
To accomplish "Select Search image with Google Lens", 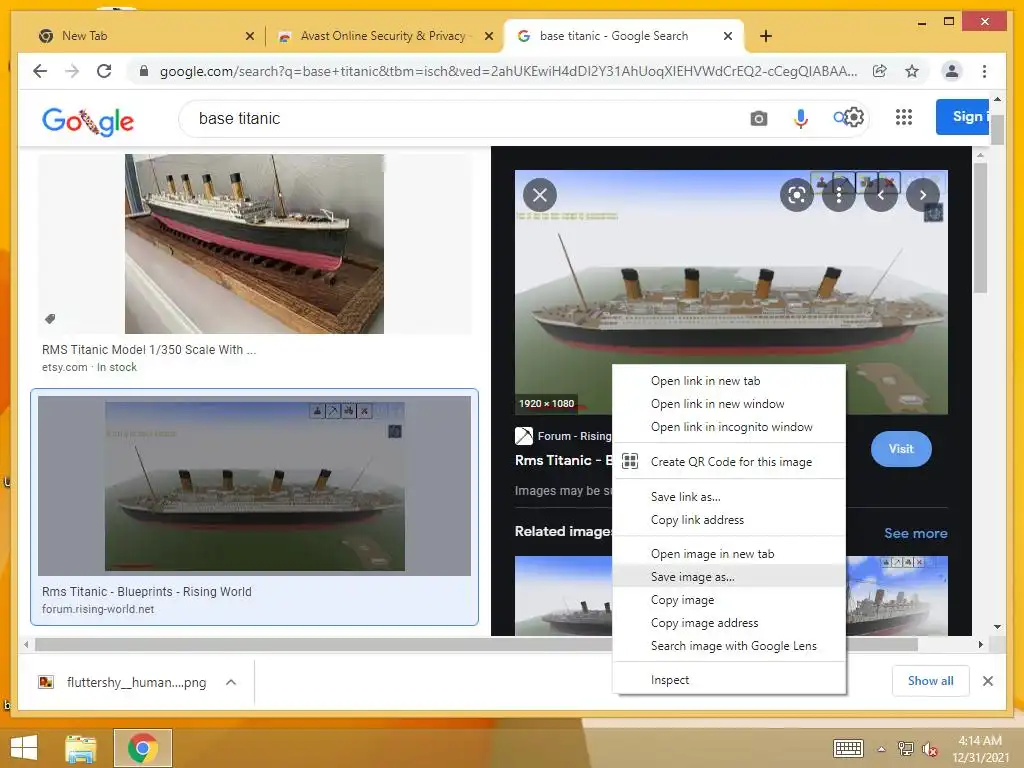I will (729, 646).
